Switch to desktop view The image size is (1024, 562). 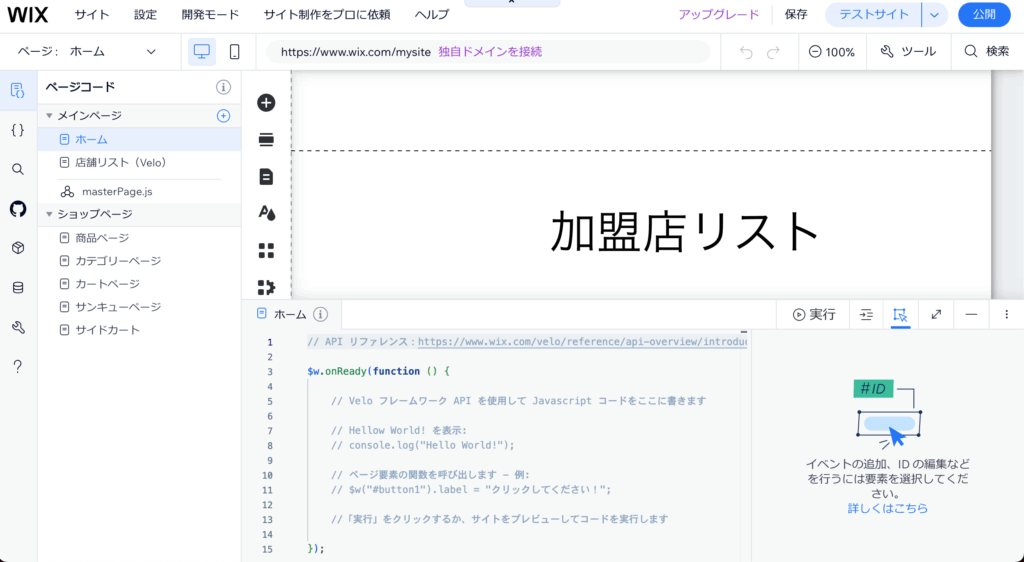[202, 52]
